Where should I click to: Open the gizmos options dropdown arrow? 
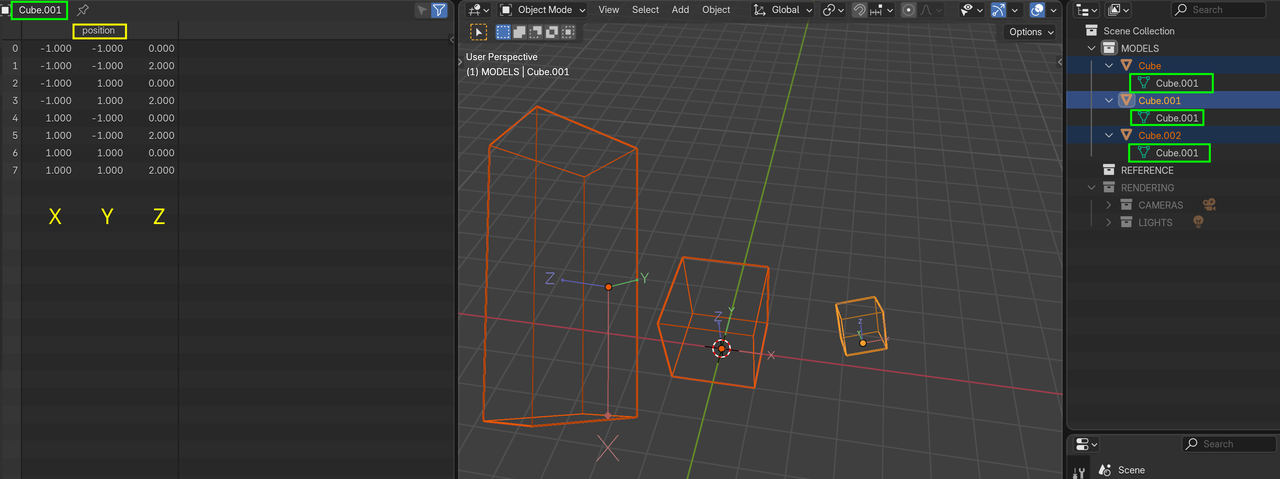coord(1014,10)
